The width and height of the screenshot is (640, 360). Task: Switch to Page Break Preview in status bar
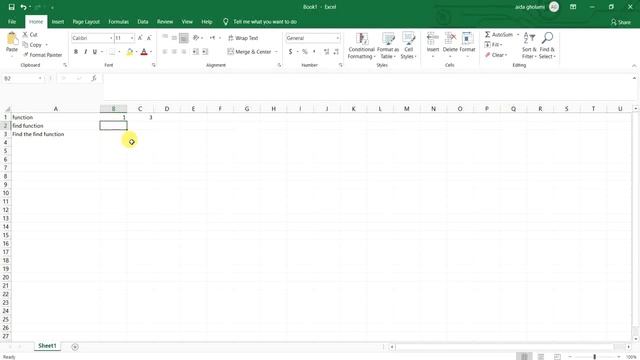click(x=557, y=357)
